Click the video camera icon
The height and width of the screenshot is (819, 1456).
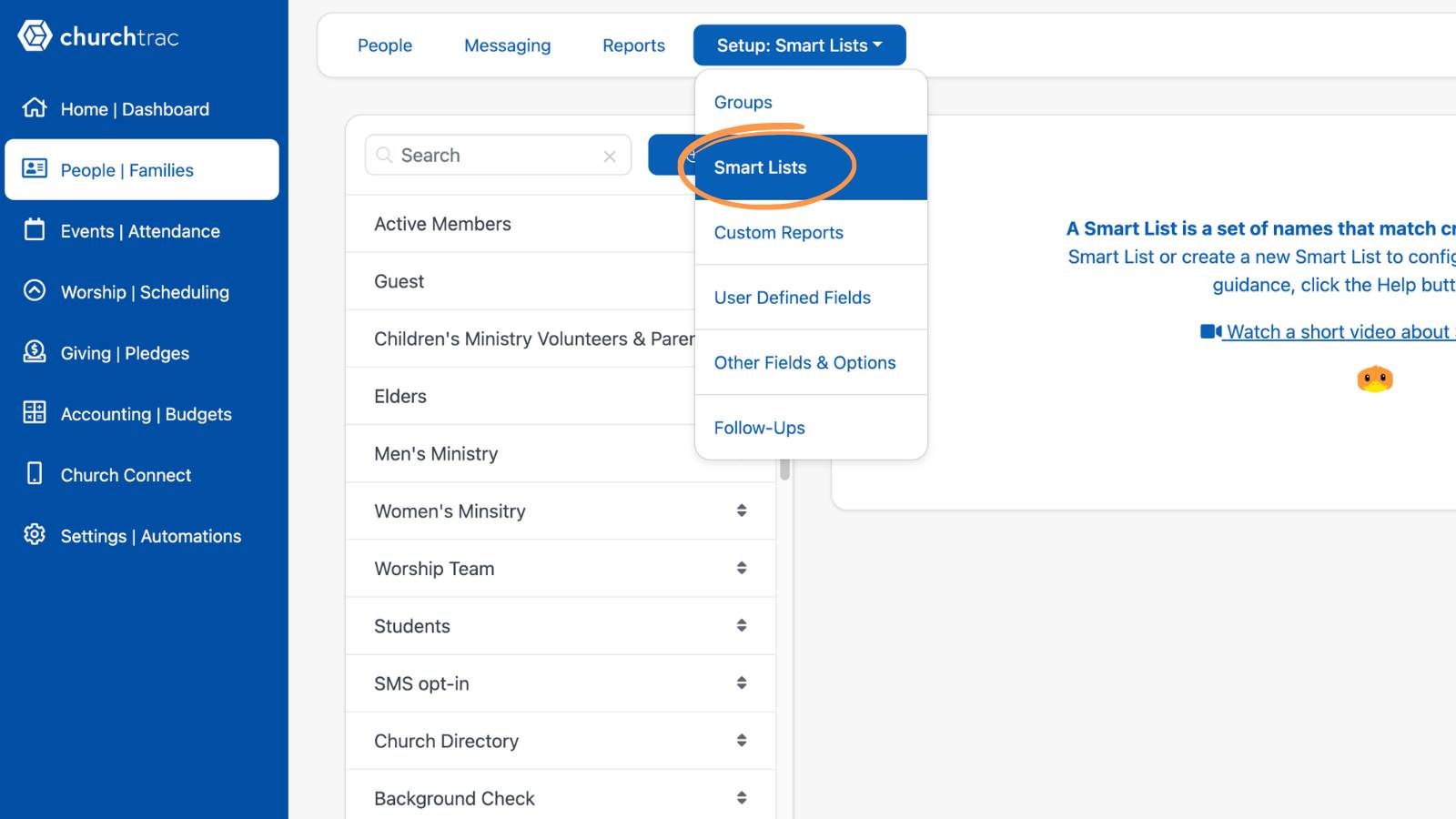1210,332
